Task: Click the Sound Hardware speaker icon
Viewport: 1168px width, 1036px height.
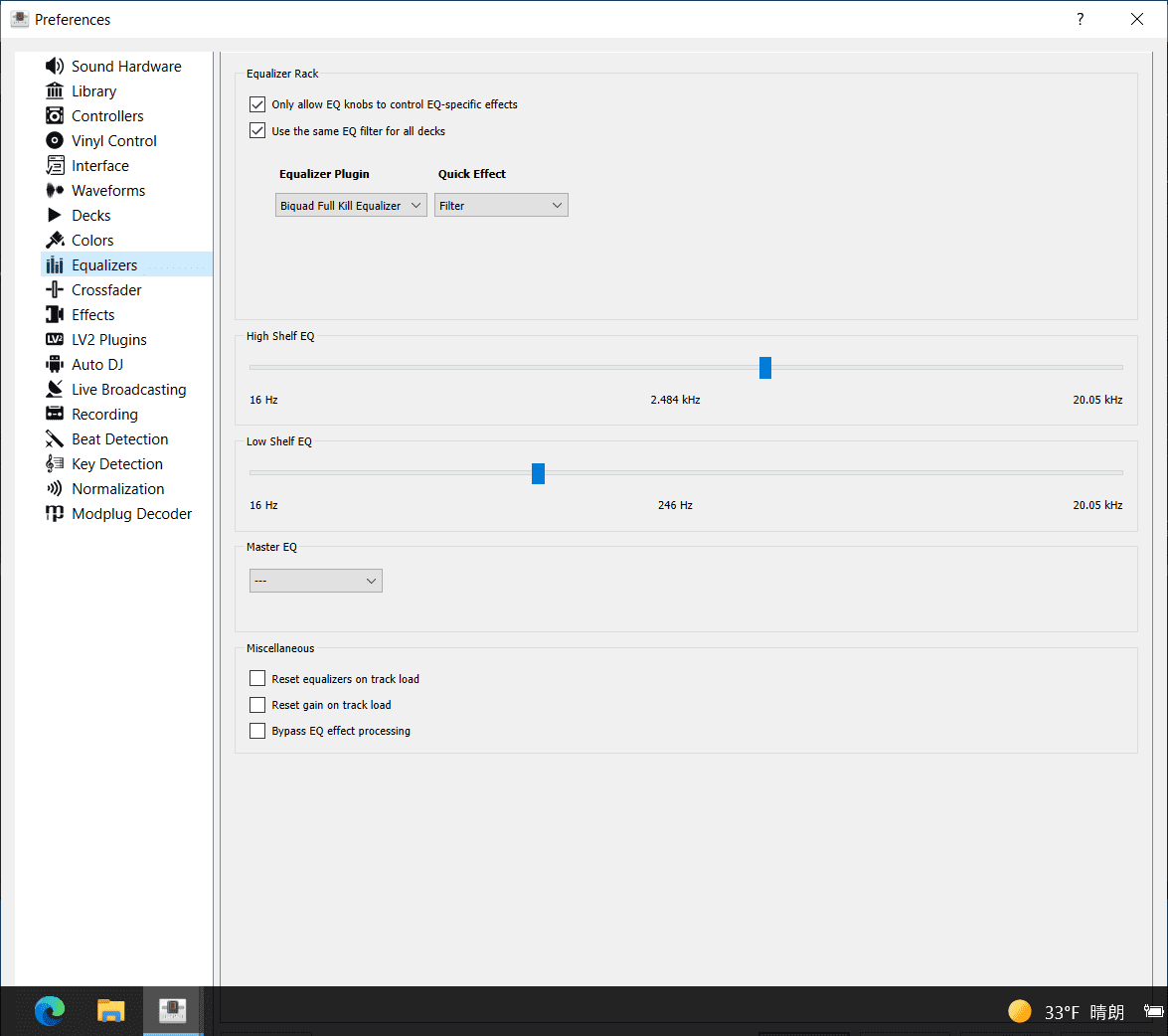Action: click(55, 67)
